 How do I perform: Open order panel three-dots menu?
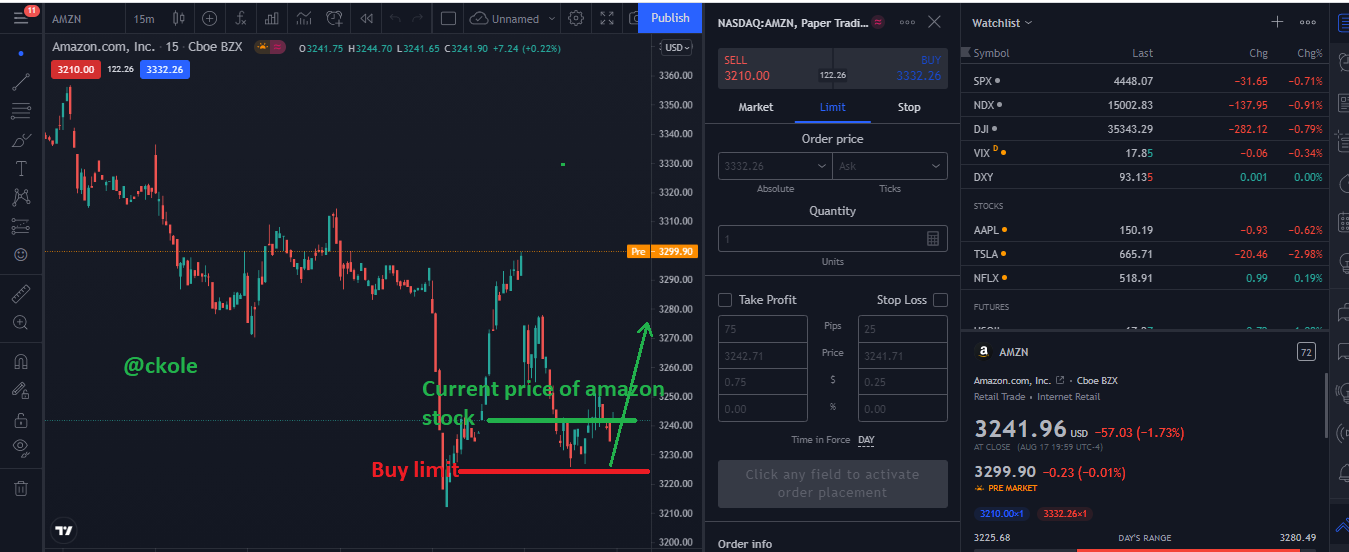907,22
